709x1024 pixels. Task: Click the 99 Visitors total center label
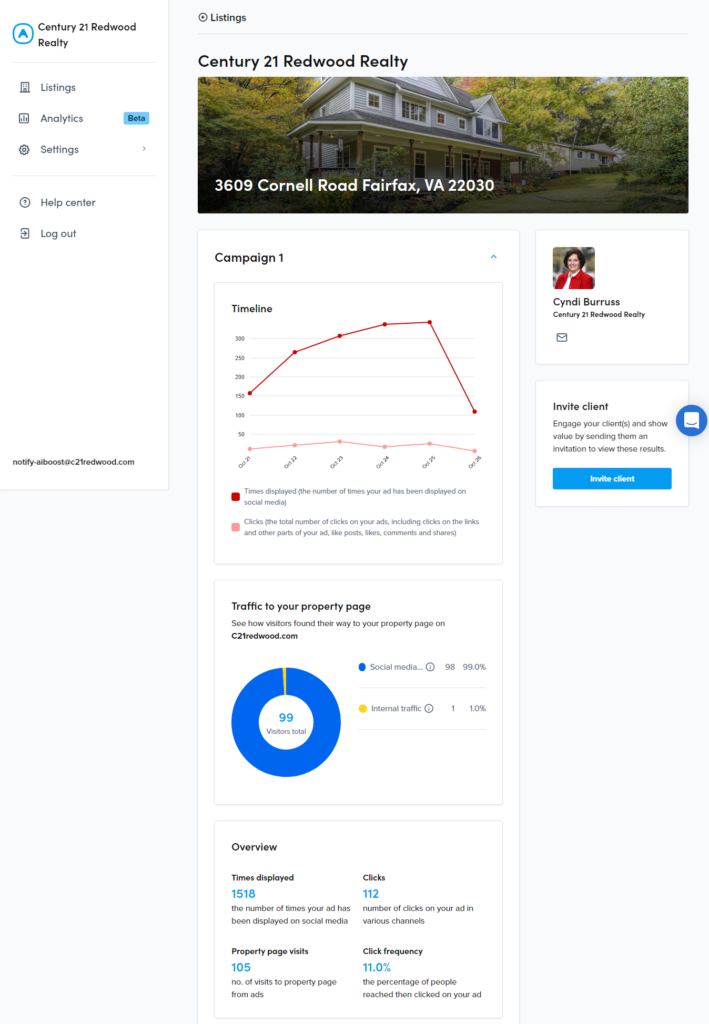[286, 723]
